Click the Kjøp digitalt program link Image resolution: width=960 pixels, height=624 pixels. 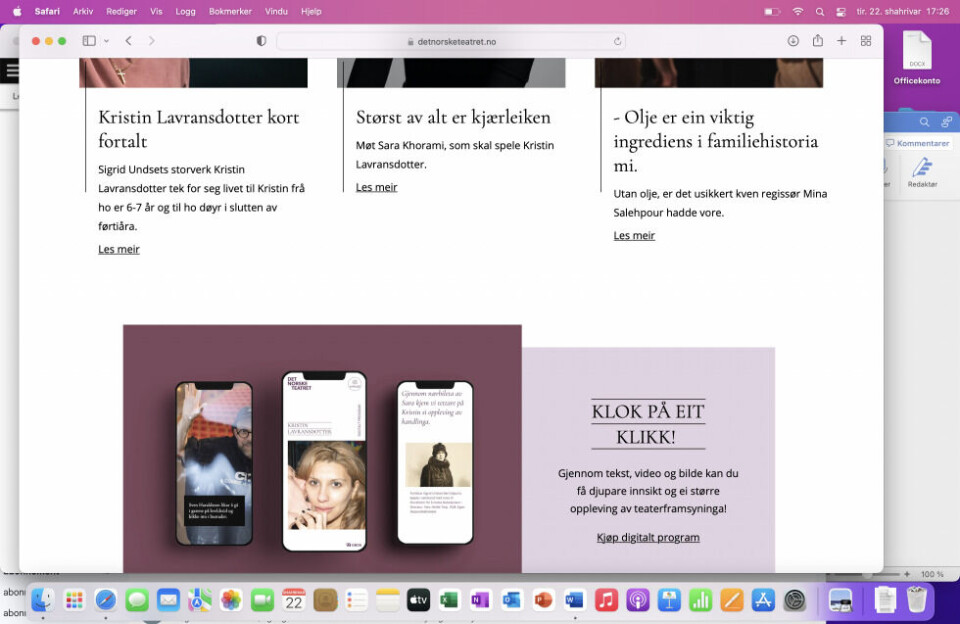pos(648,537)
